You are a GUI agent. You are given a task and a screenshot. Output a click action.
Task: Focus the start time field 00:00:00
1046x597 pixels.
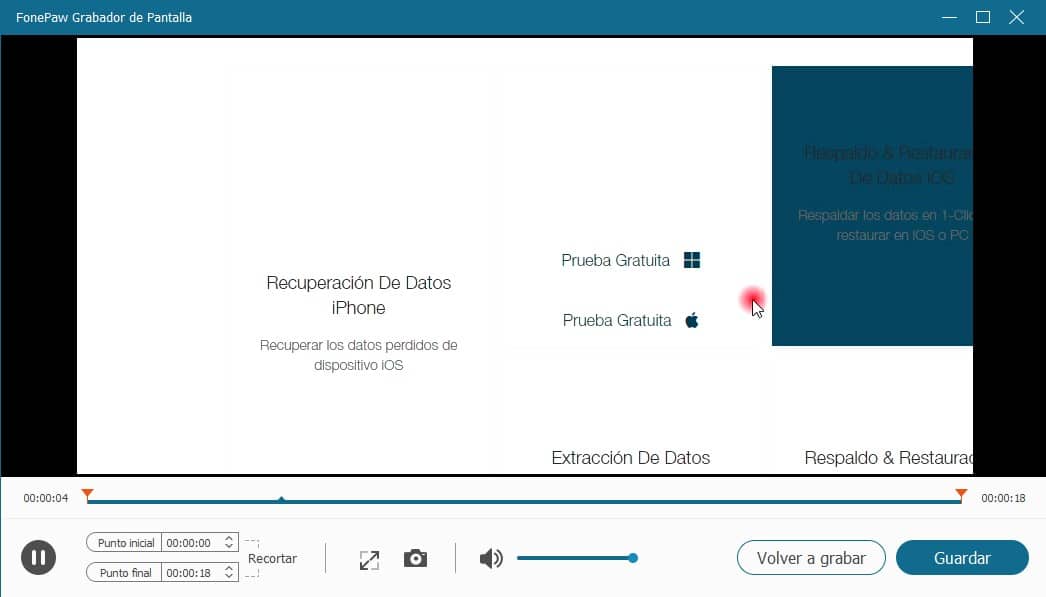[x=191, y=543]
